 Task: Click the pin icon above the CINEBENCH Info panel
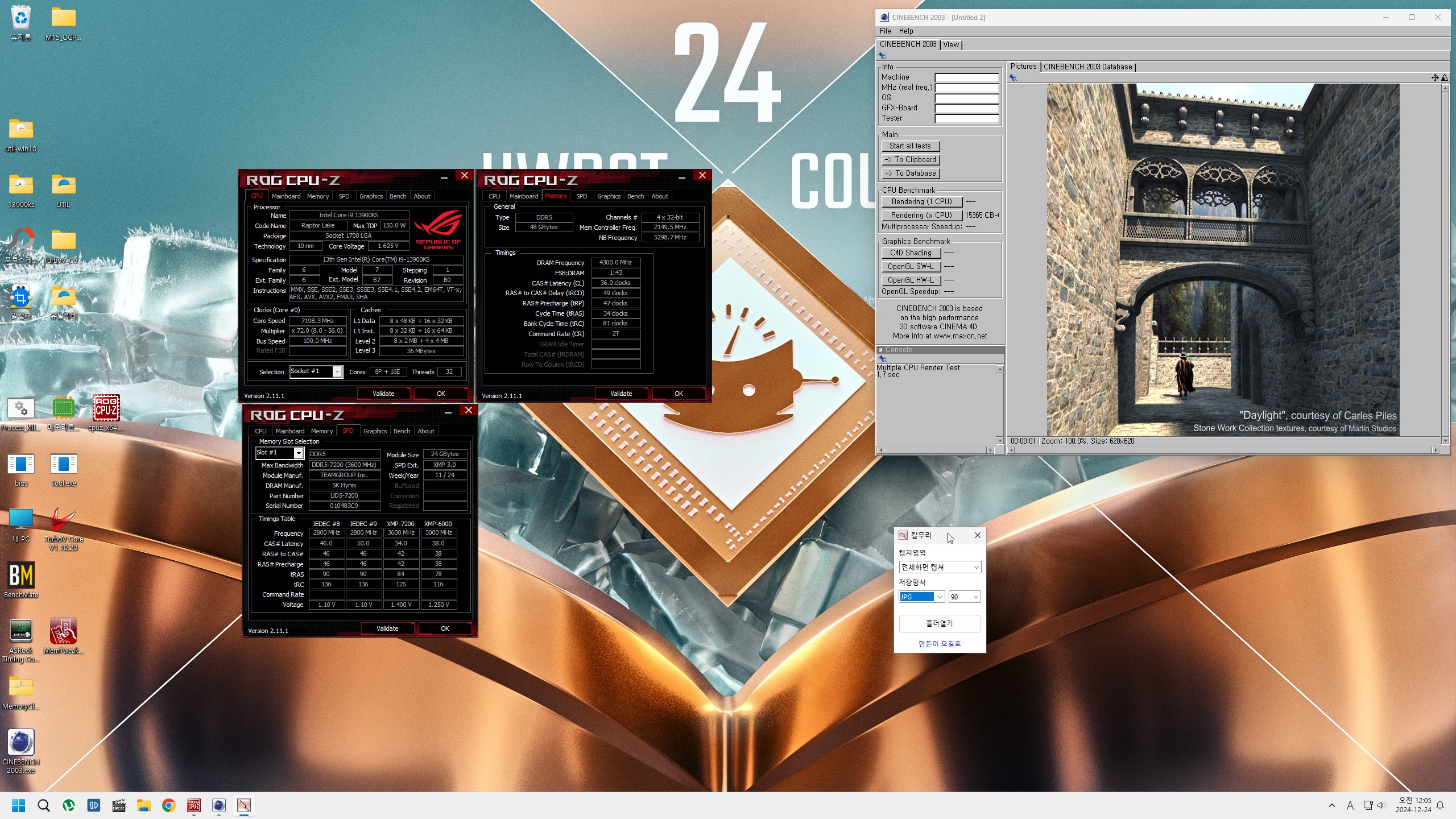(x=882, y=55)
